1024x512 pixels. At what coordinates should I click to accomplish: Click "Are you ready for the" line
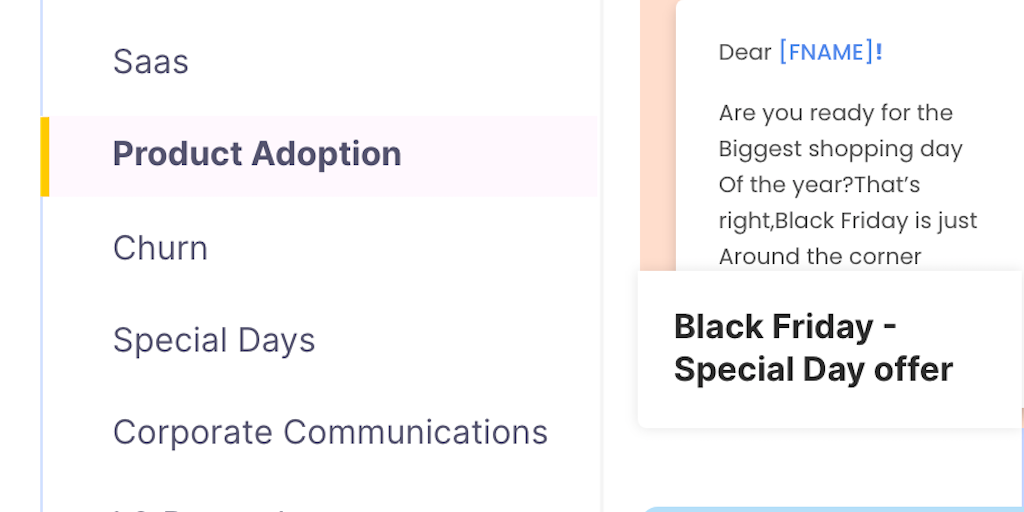click(835, 113)
